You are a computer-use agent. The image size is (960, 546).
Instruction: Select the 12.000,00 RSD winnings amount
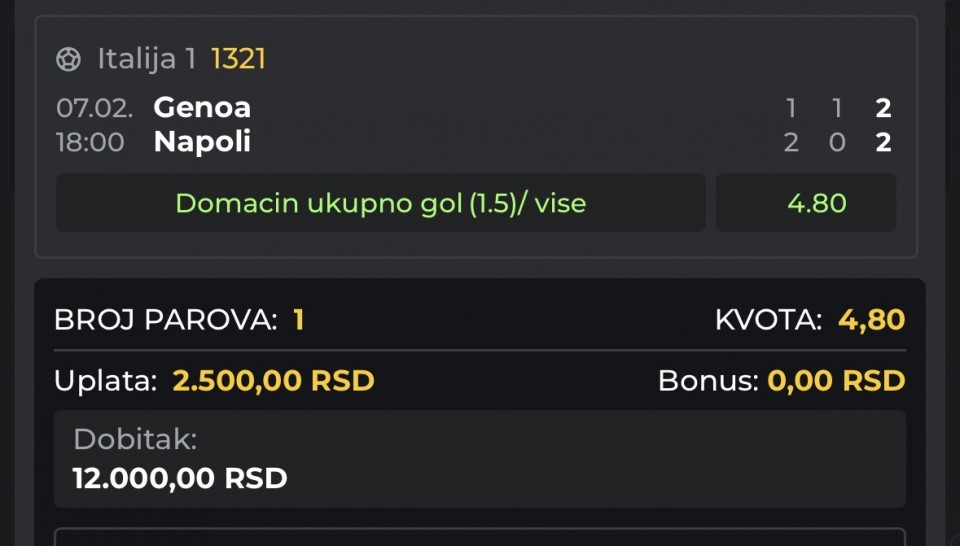(180, 478)
